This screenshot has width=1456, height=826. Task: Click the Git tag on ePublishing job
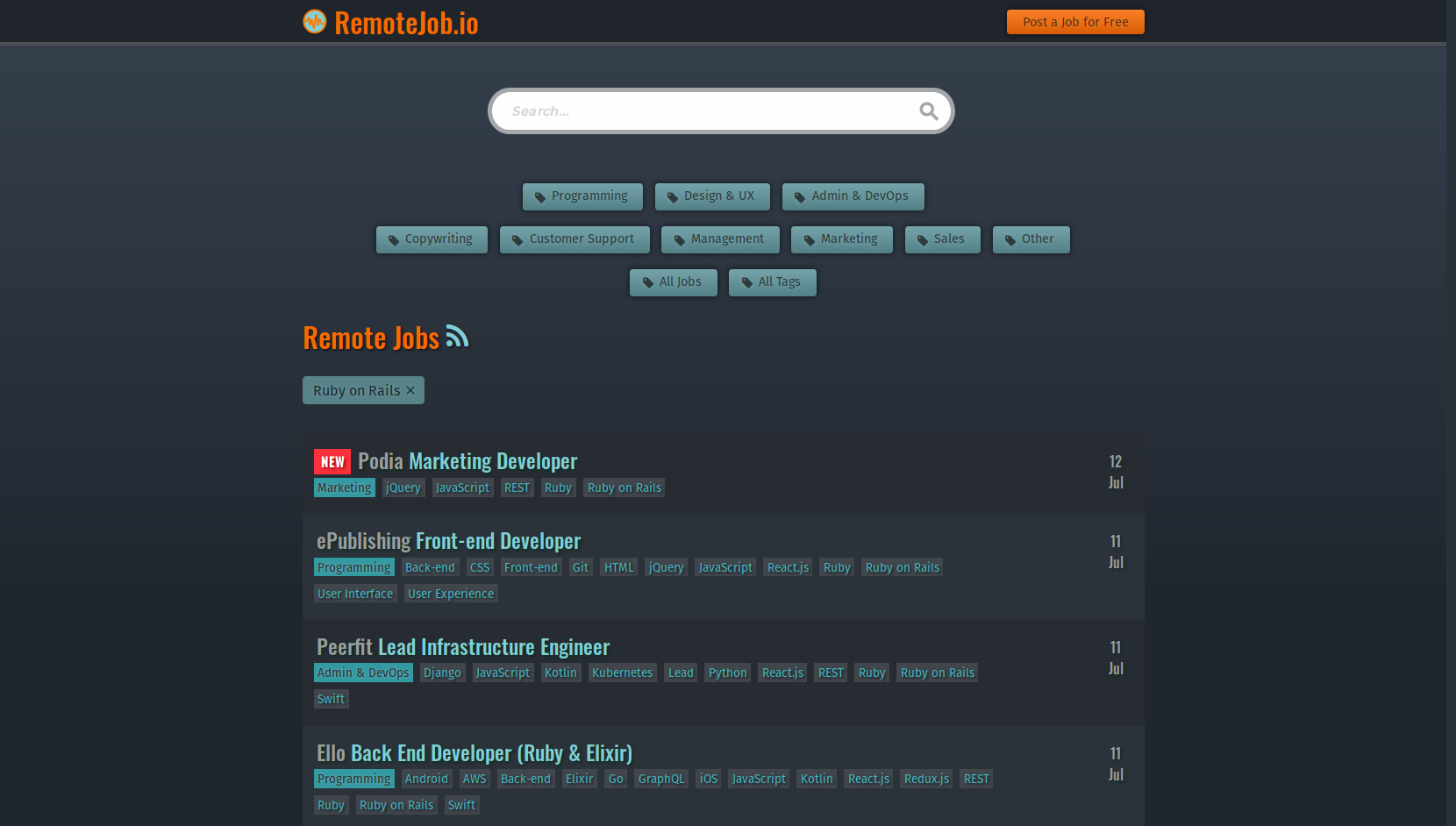coord(581,567)
